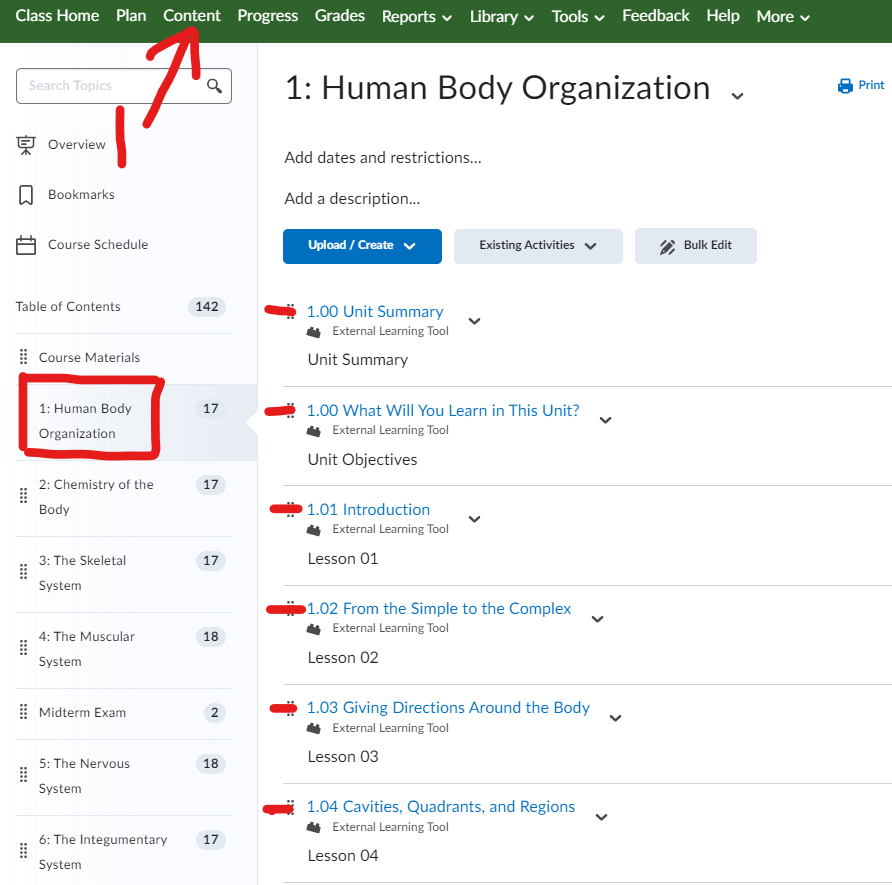Click the search magnifier icon

click(214, 86)
